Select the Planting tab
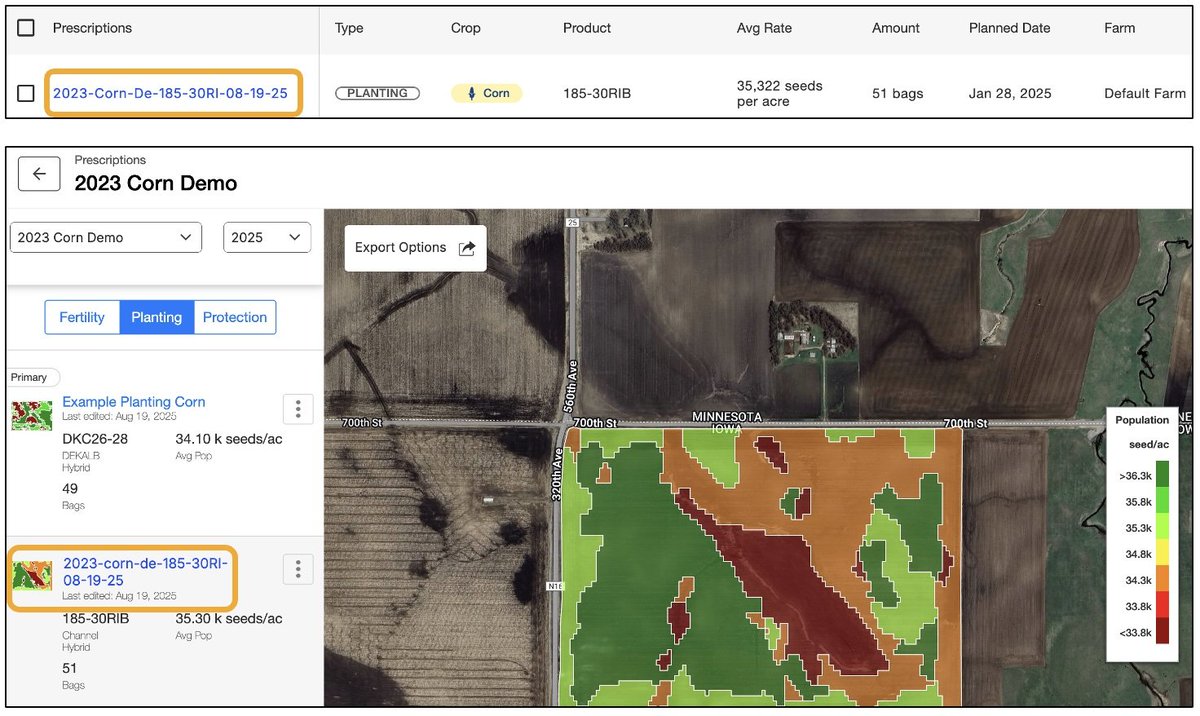 [x=157, y=317]
